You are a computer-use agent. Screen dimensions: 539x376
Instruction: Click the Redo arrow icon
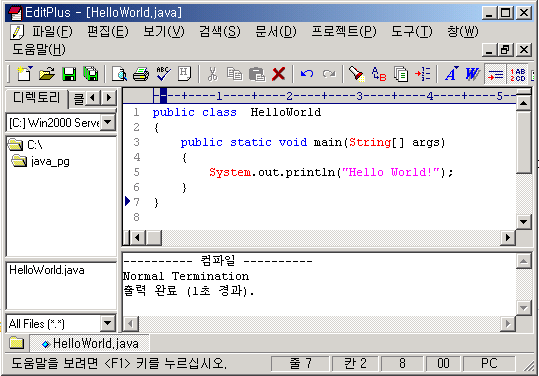[x=329, y=74]
